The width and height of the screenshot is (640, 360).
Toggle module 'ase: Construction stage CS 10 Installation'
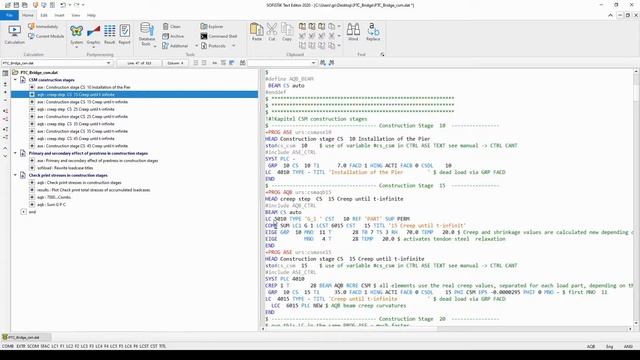tap(32, 87)
